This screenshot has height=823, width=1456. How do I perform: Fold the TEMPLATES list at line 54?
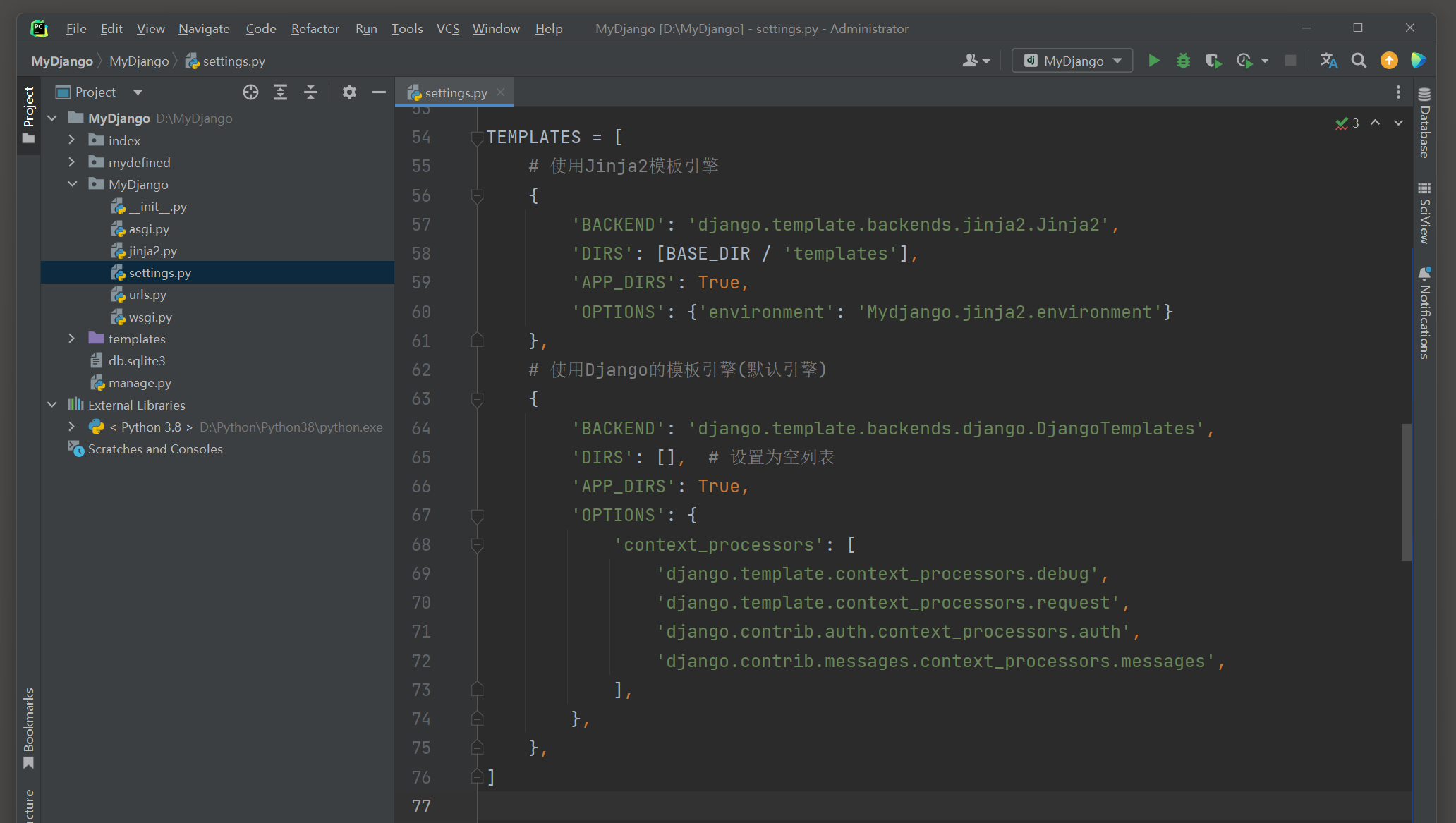coord(477,138)
